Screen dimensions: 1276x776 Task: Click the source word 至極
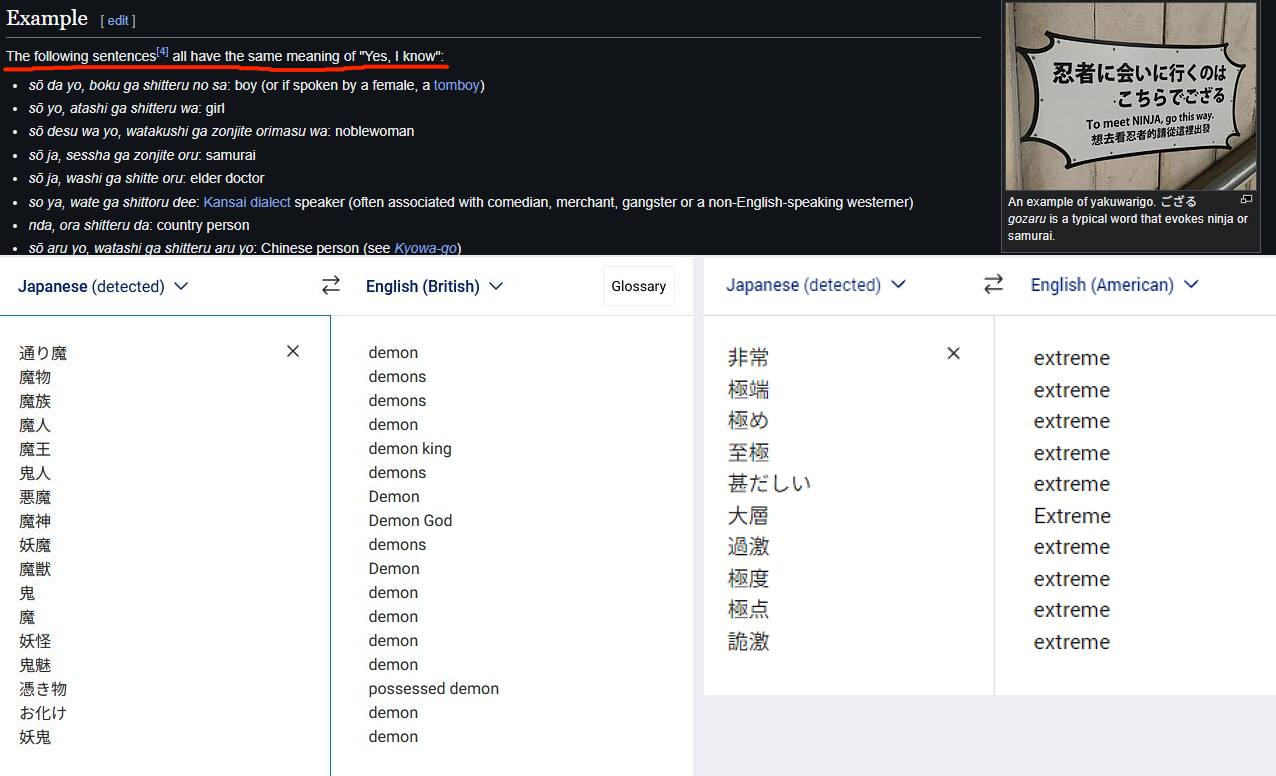coord(748,453)
